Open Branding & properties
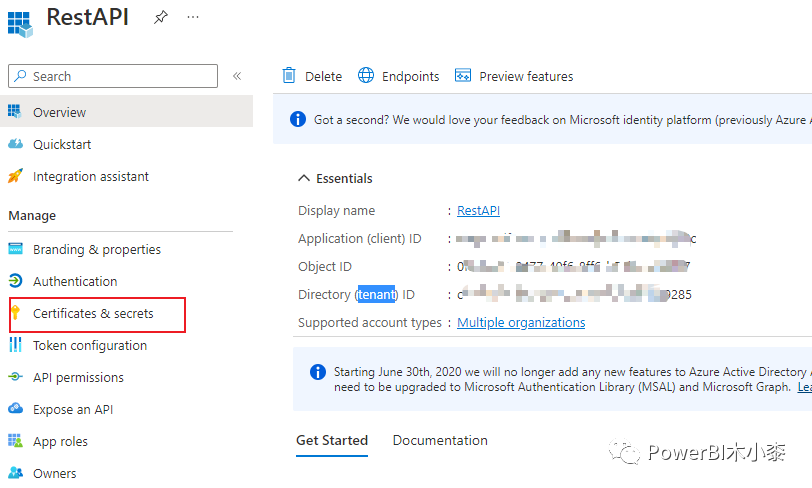 click(97, 250)
